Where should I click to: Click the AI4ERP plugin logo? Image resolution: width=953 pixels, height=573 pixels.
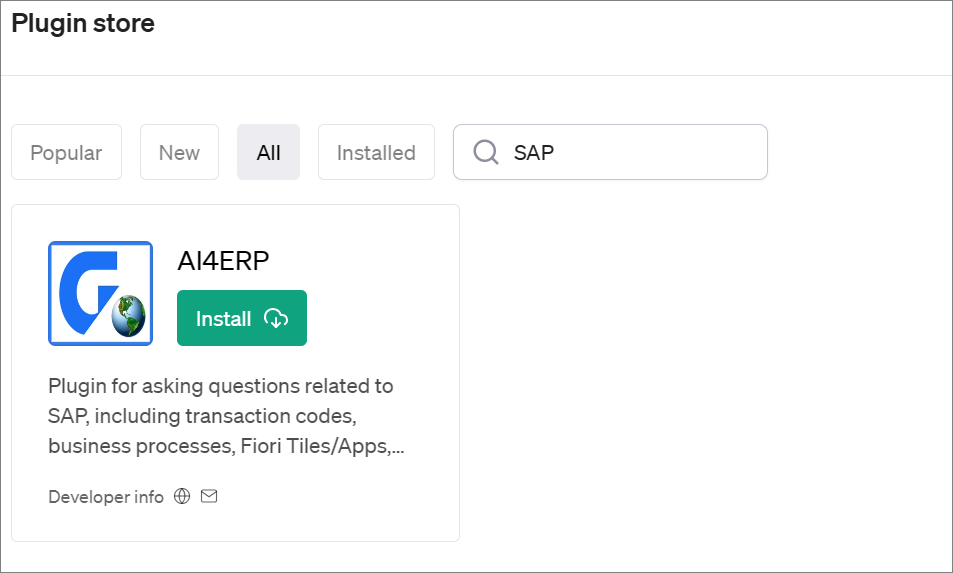coord(100,293)
